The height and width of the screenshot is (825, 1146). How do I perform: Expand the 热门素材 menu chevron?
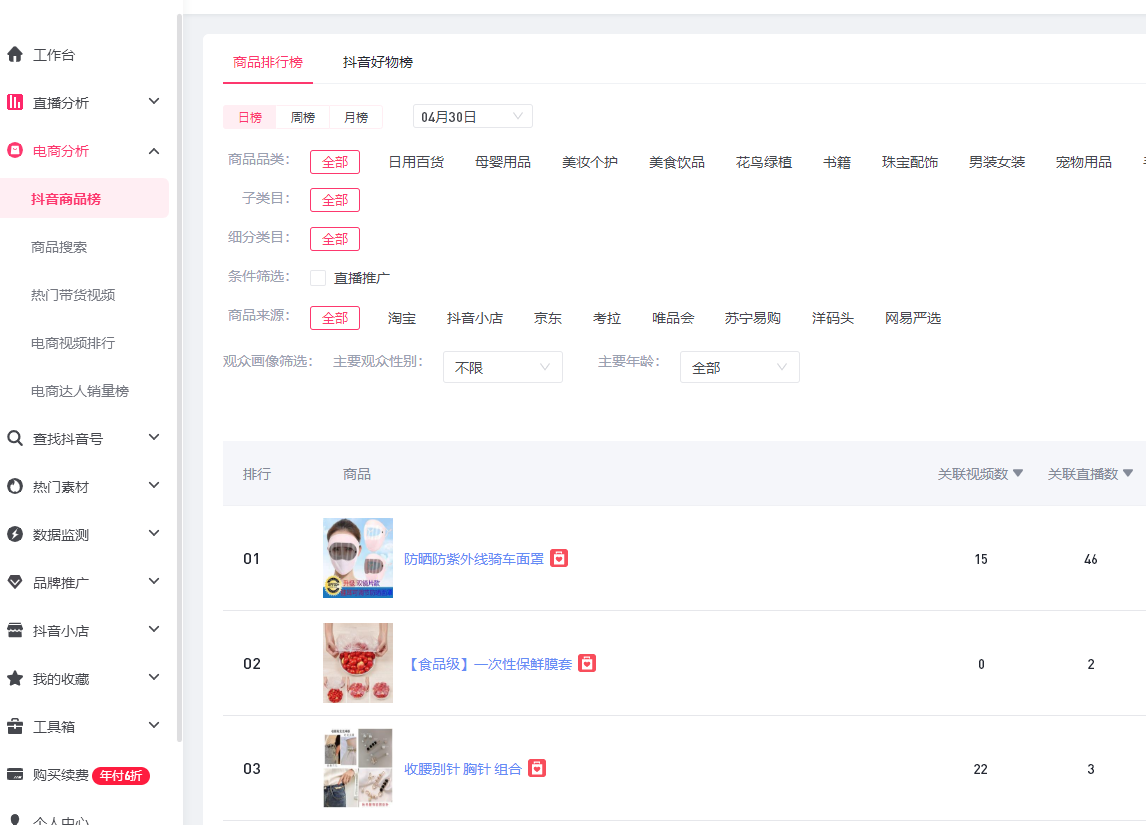(x=153, y=485)
